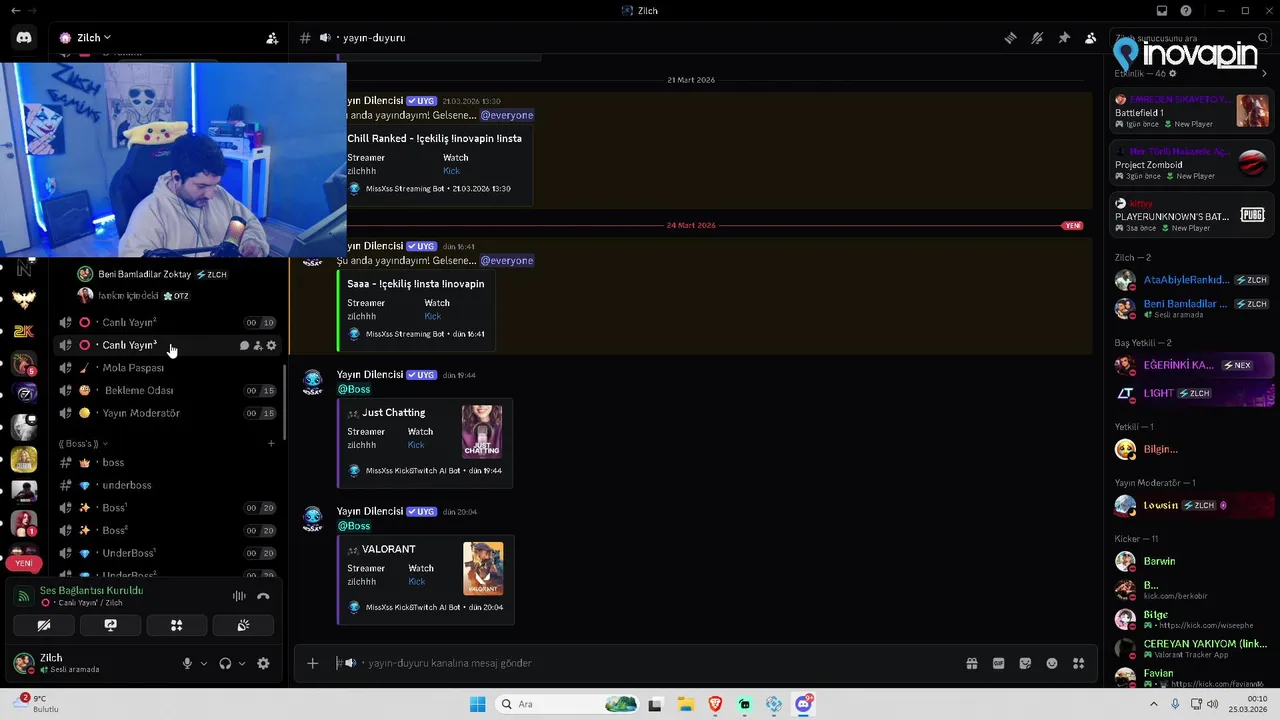The image size is (1280, 720).
Task: Focus the yayın-duyuru message input field
Action: [x=645, y=663]
